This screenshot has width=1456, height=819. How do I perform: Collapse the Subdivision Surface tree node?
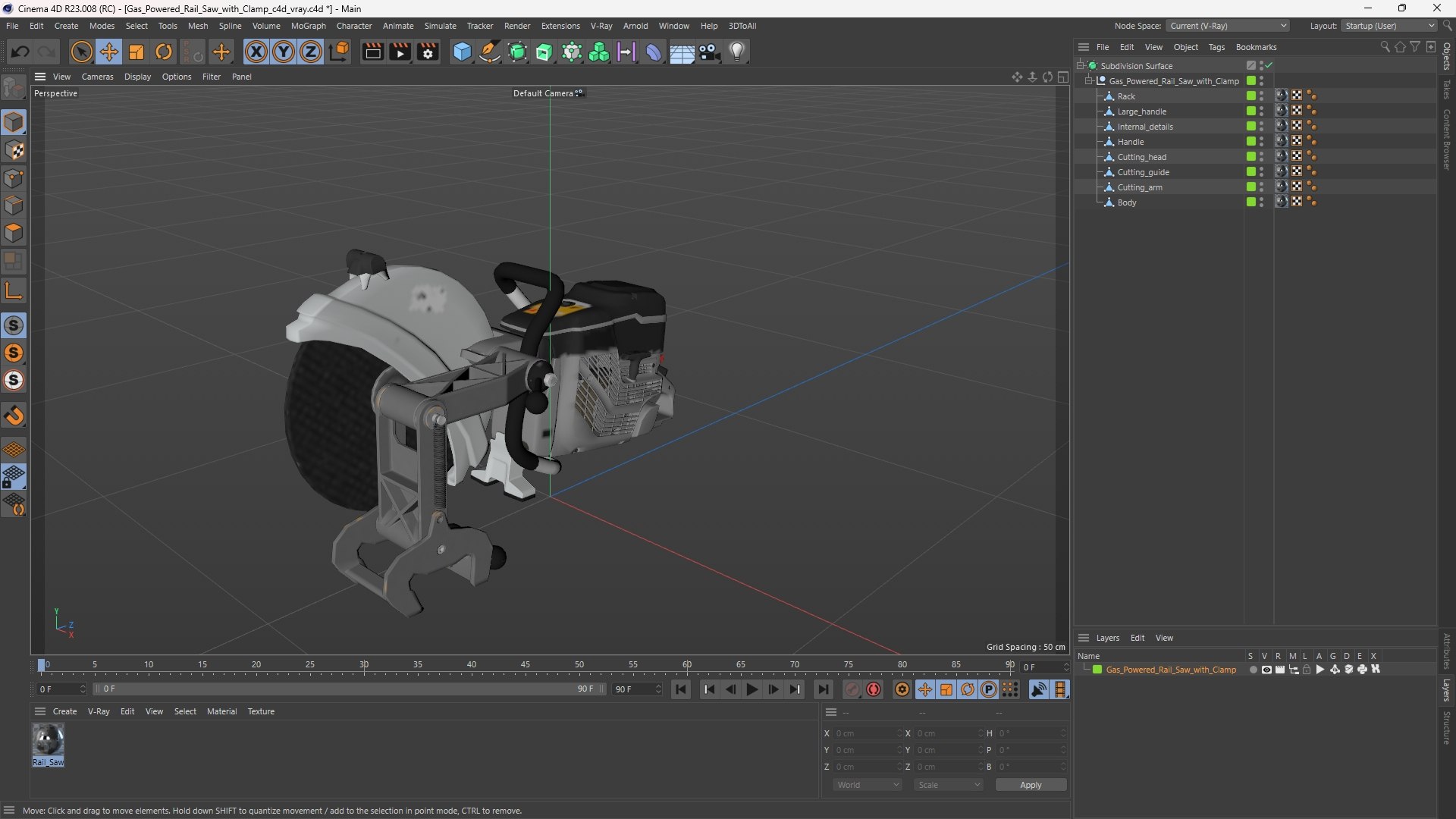[x=1081, y=66]
